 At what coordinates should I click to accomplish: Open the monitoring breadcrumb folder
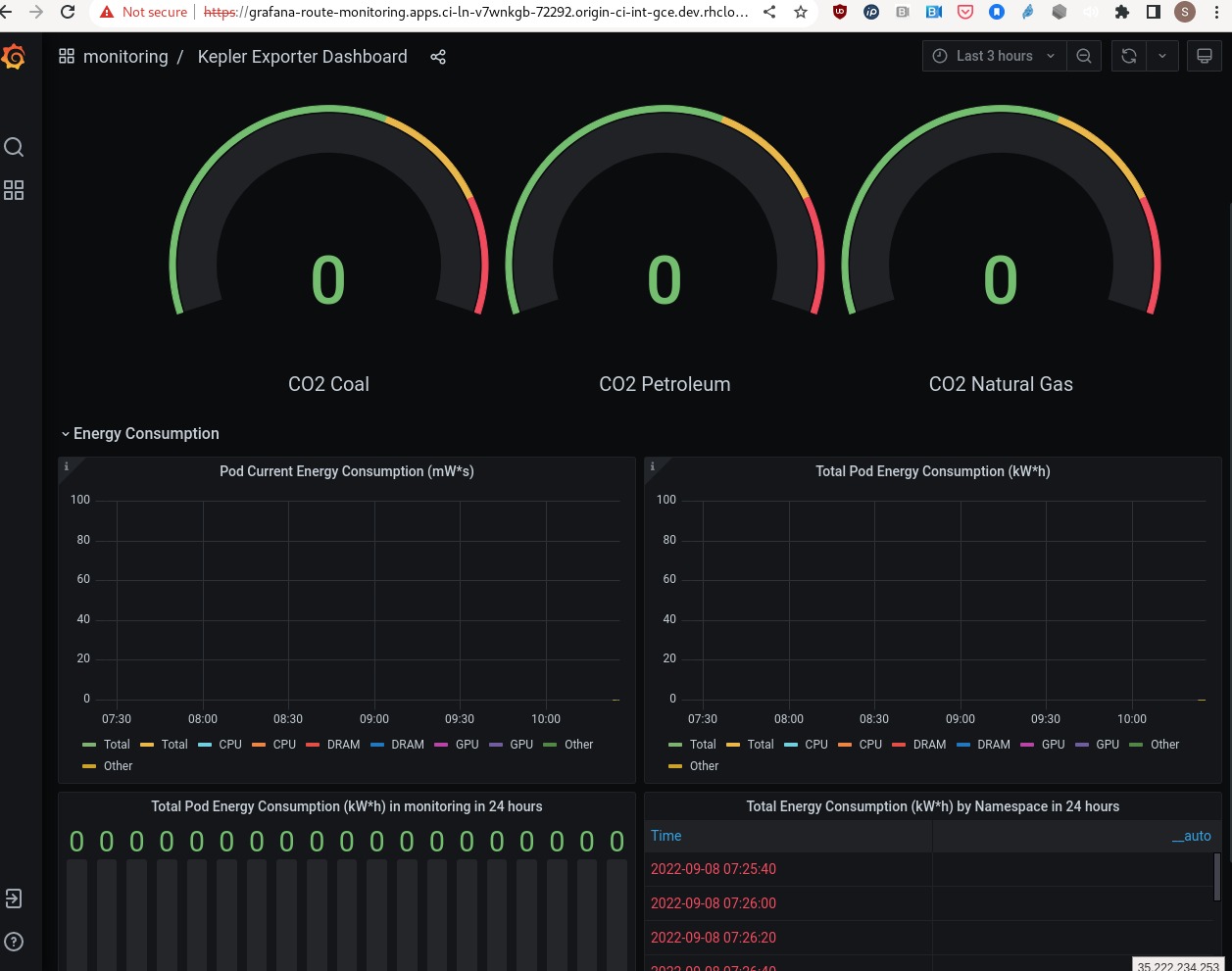pyautogui.click(x=125, y=57)
